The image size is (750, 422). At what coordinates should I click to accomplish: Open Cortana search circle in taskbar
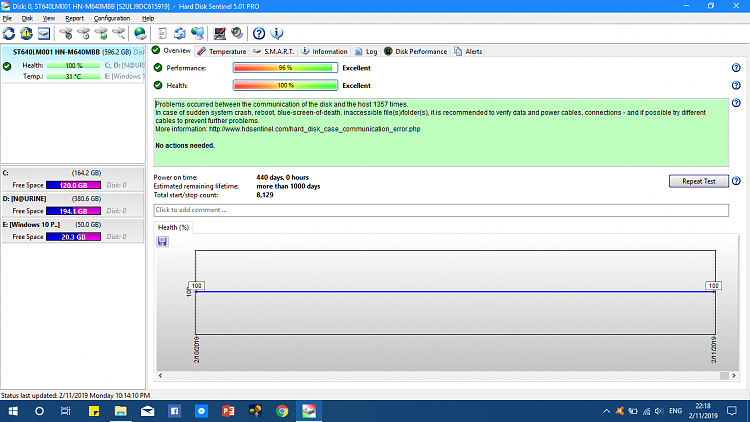(39, 411)
